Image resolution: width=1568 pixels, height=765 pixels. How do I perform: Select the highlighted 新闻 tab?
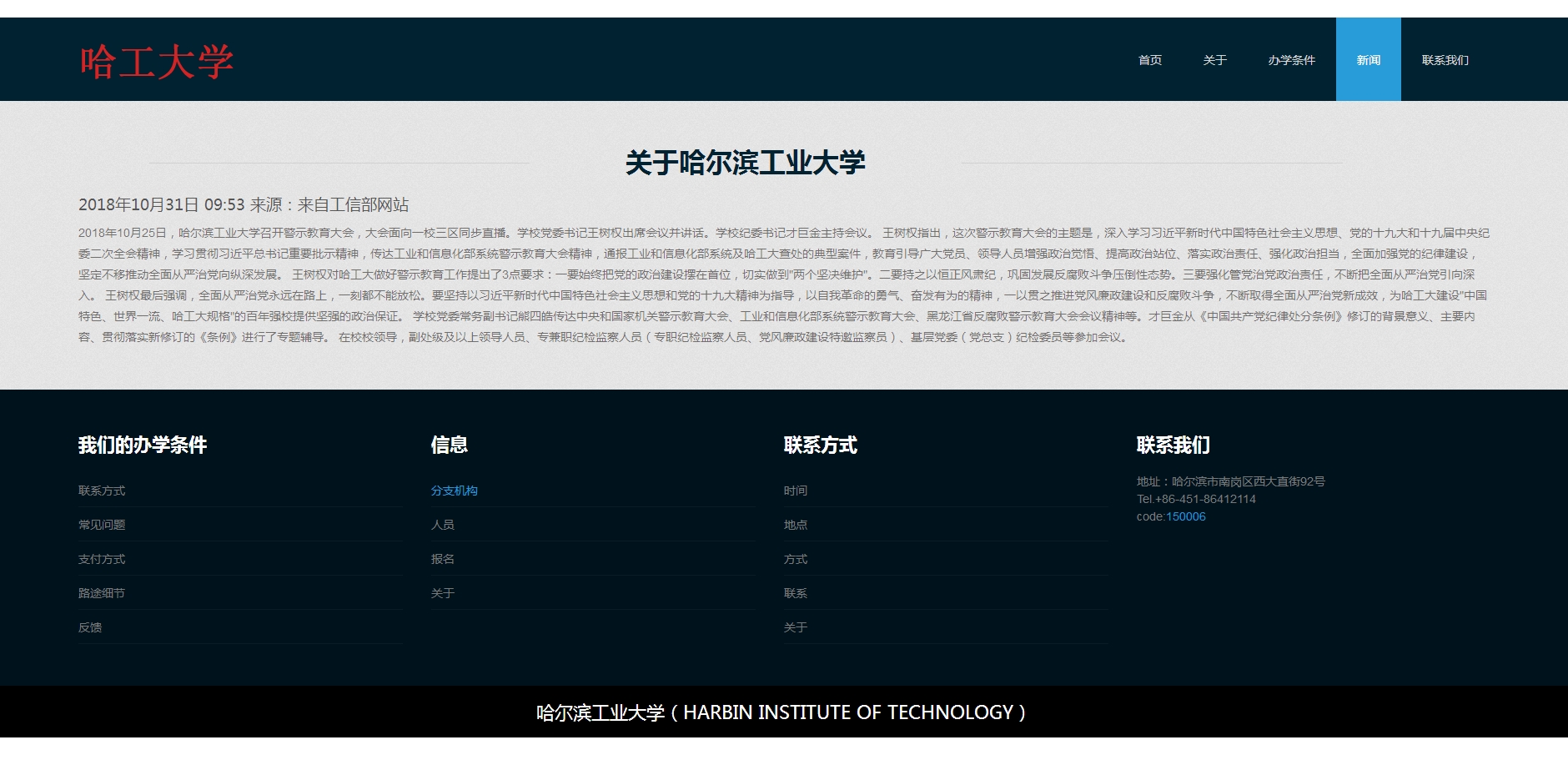coord(1368,60)
